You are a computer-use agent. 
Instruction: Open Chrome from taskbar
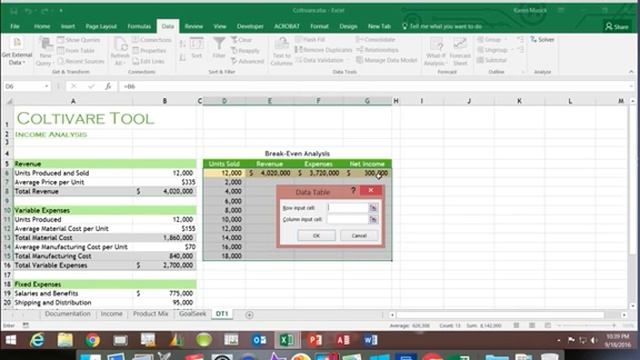[x=93, y=340]
